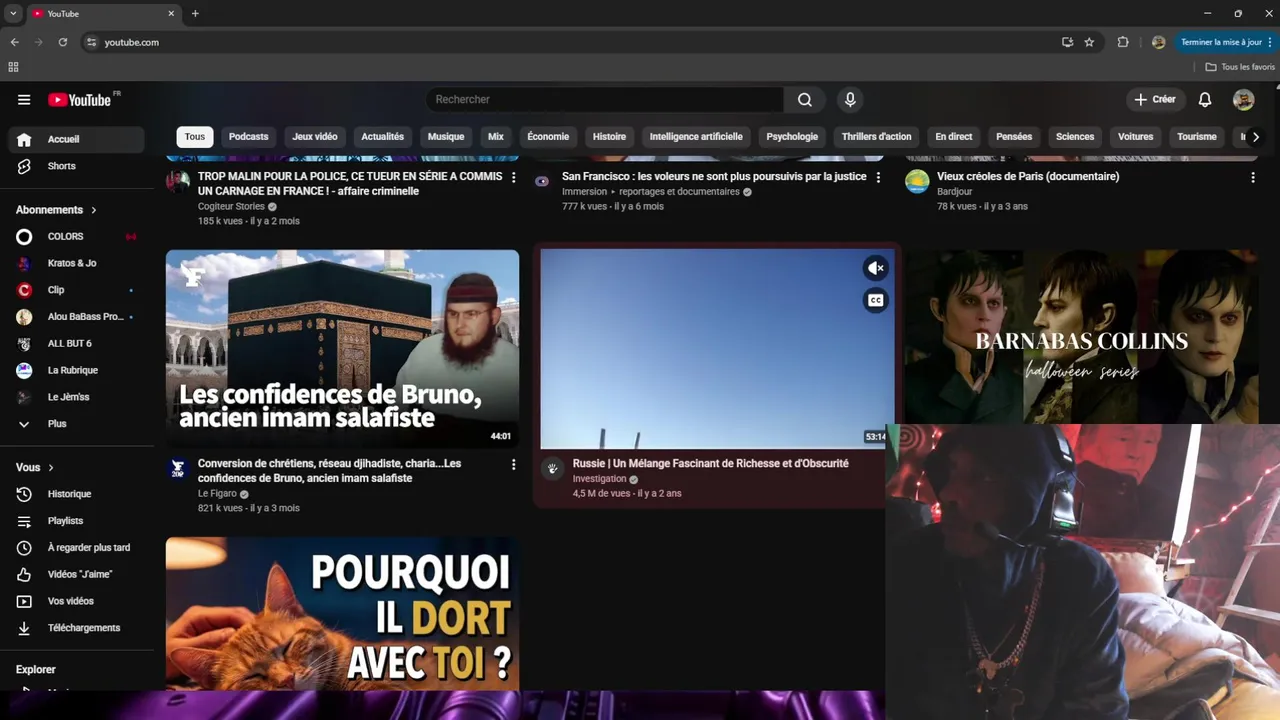
Task: Open Vidéos "J'aime" list
Action: pyautogui.click(x=78, y=574)
